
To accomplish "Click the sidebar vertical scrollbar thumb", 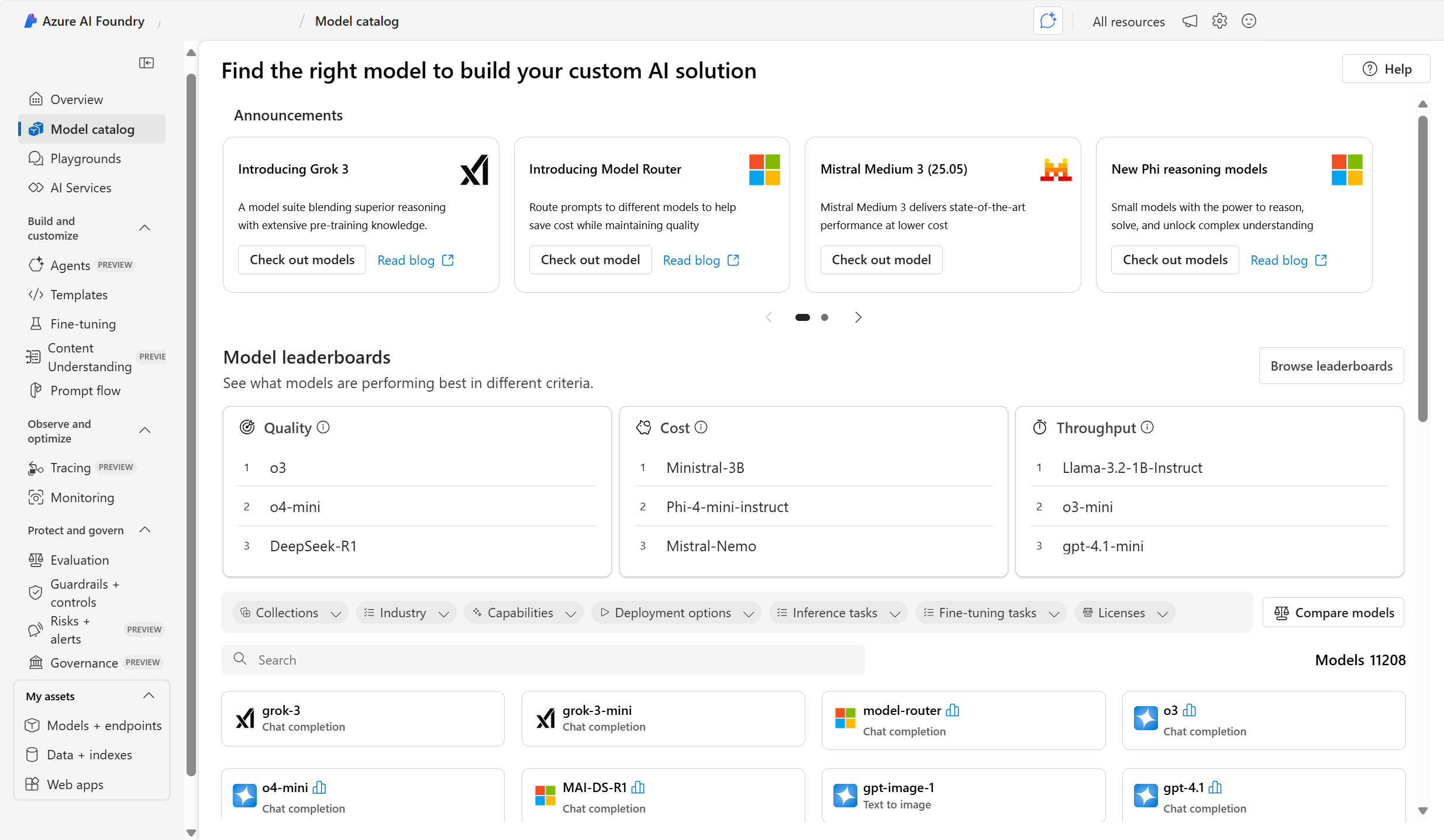I will point(191,426).
